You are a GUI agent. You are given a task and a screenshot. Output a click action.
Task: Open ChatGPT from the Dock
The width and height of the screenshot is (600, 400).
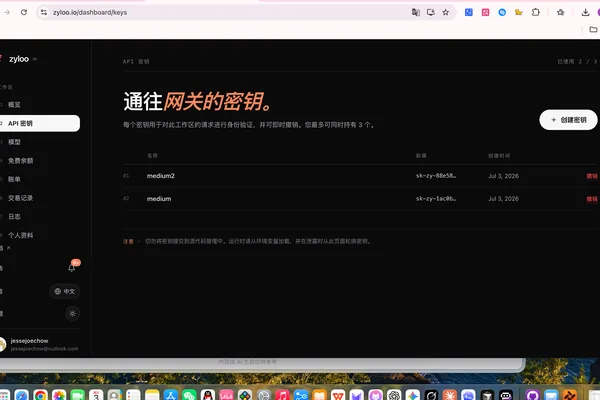394,395
